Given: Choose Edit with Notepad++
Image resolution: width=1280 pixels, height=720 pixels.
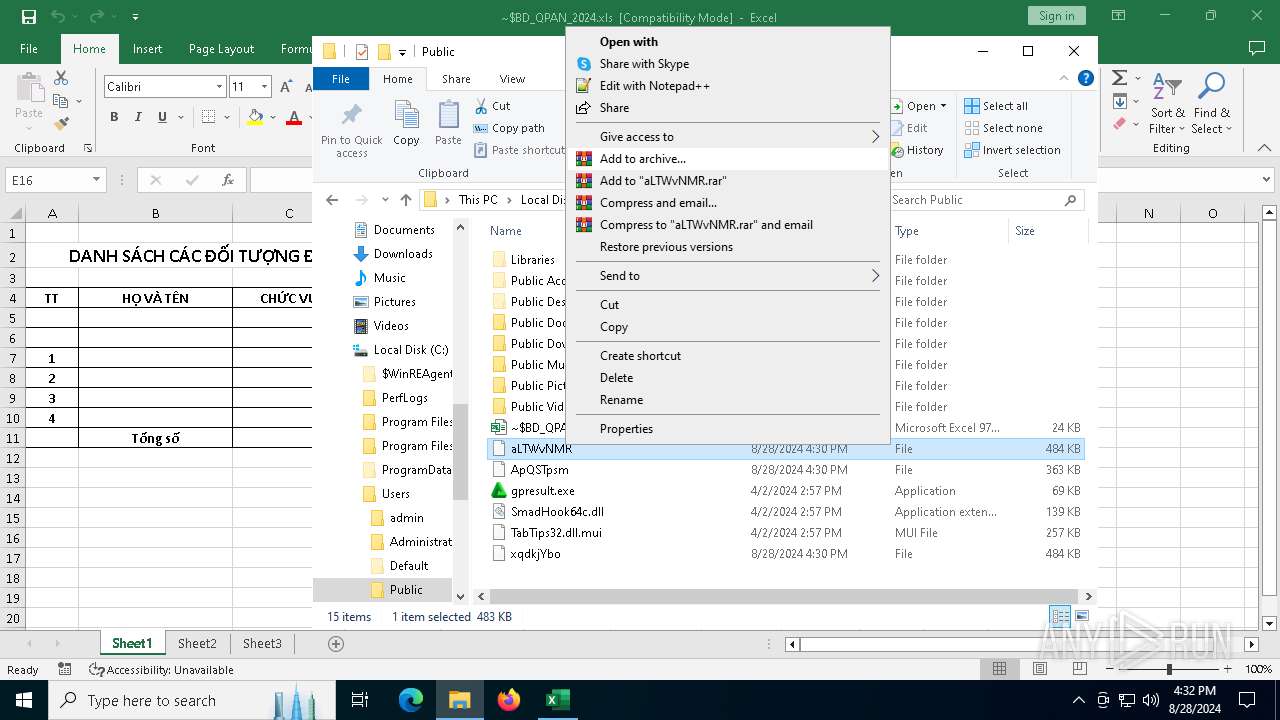Looking at the screenshot, I should click(x=728, y=86).
